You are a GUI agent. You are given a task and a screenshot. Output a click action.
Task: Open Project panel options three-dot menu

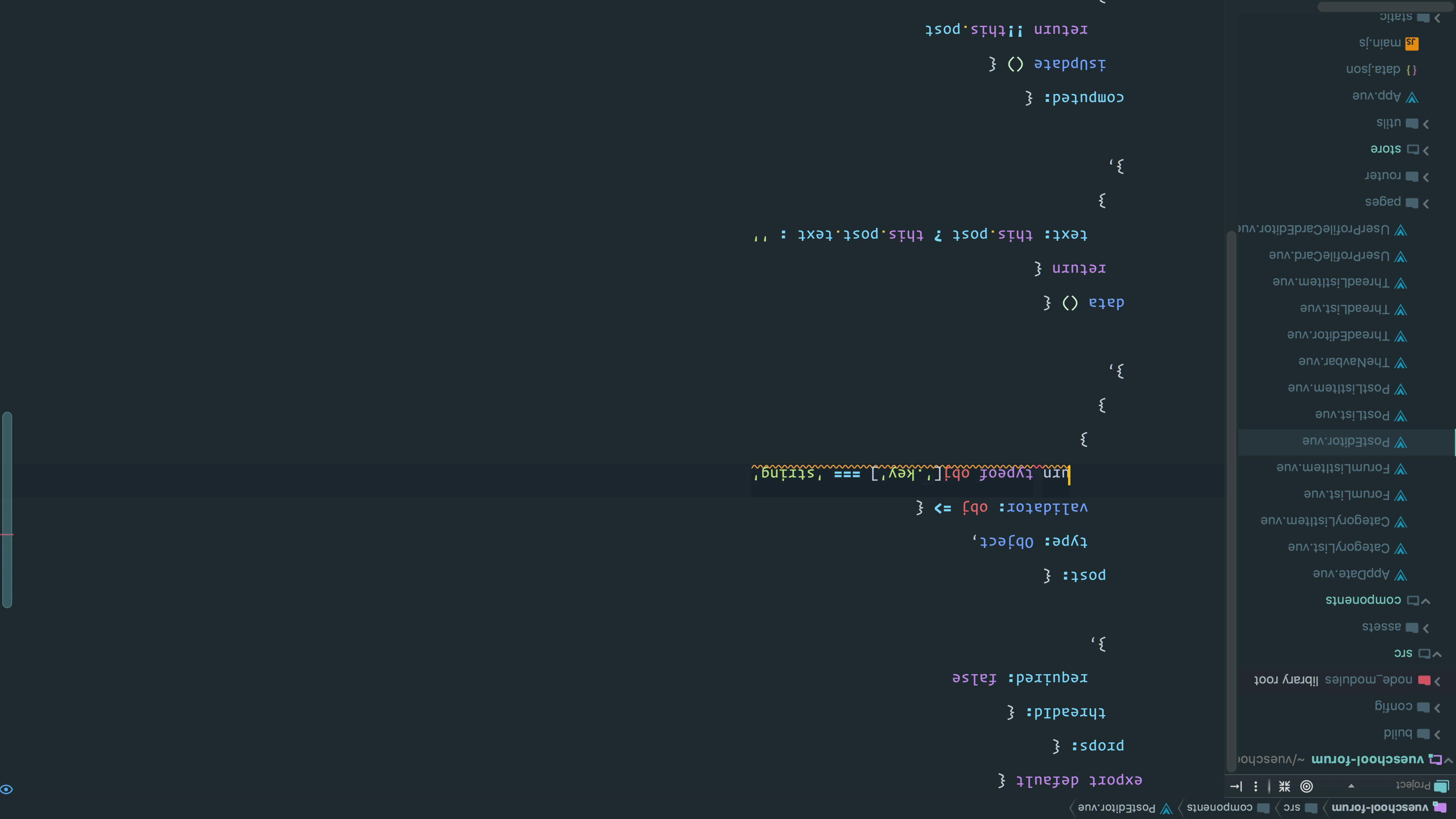coord(1255,786)
